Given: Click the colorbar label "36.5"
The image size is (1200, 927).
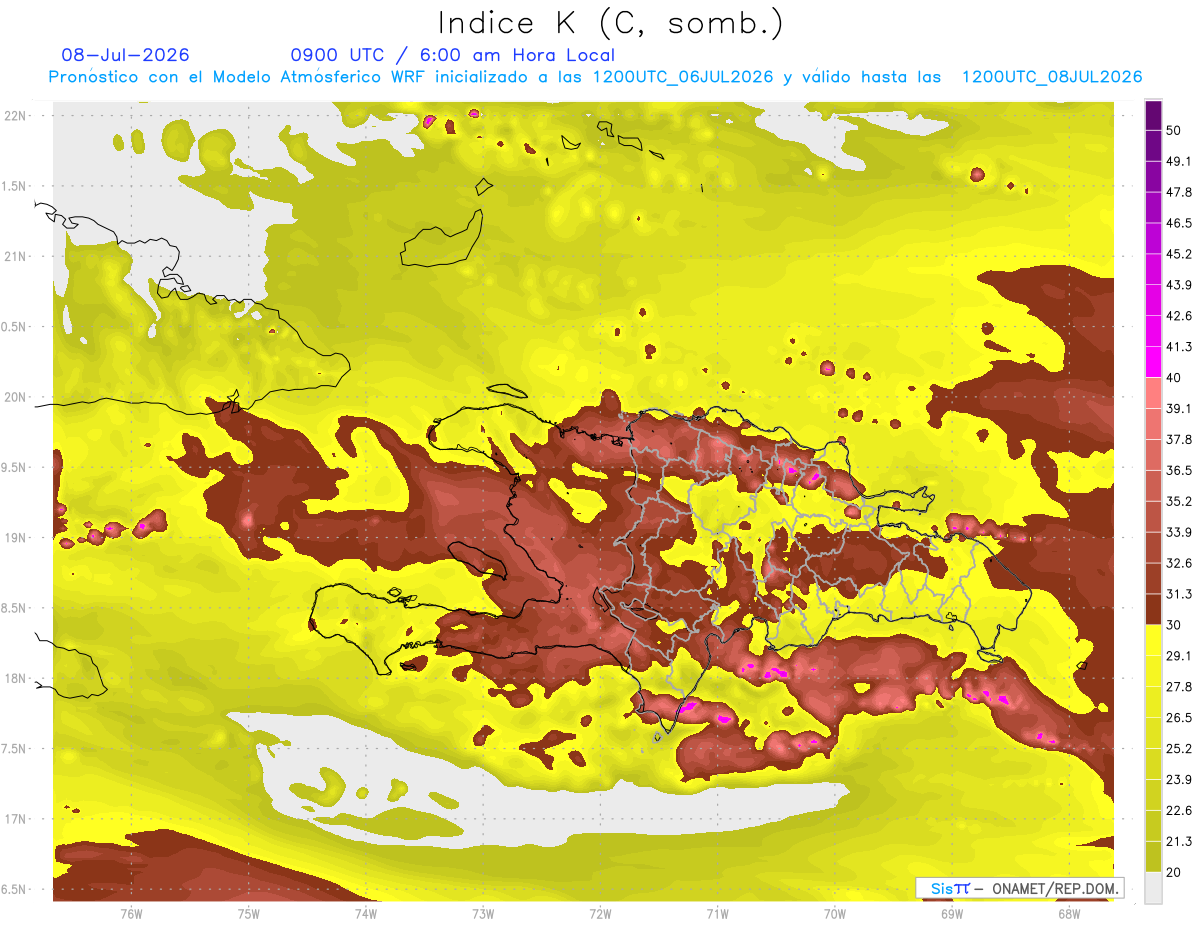Looking at the screenshot, I should point(1178,470).
